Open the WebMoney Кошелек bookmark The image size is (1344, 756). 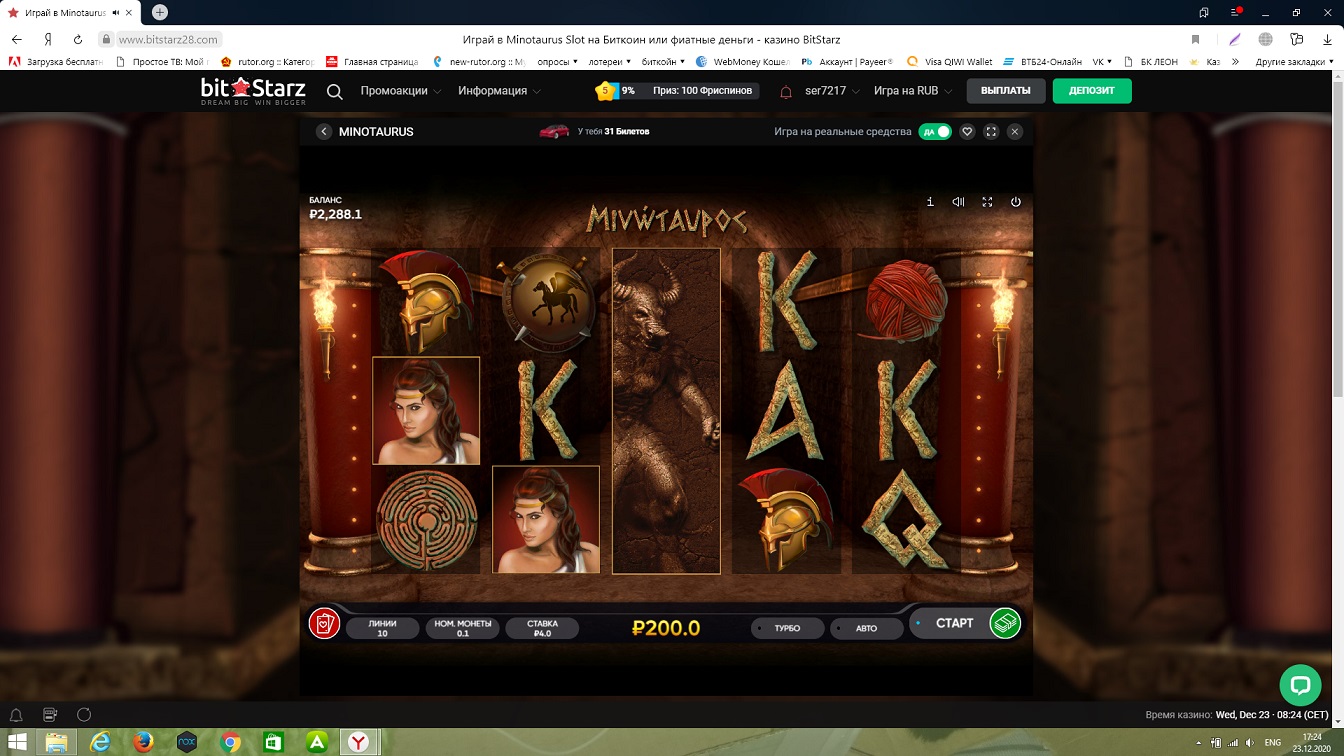(743, 62)
